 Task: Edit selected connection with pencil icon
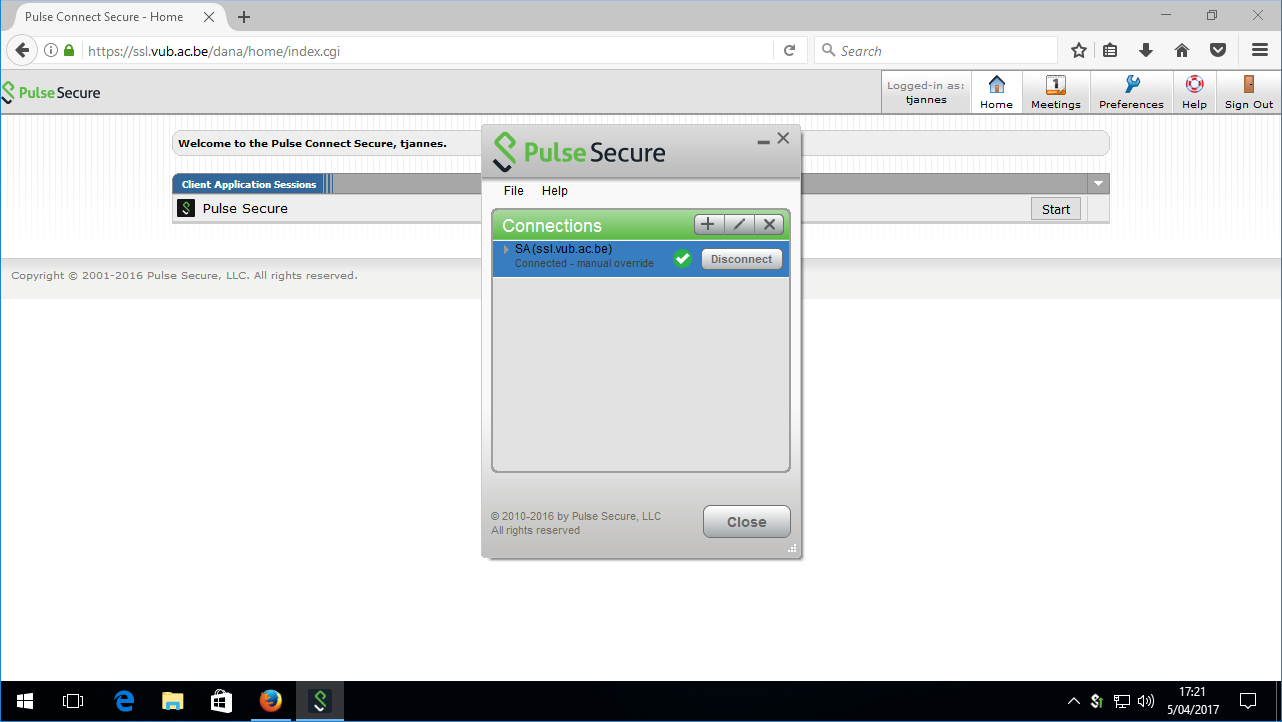point(739,224)
